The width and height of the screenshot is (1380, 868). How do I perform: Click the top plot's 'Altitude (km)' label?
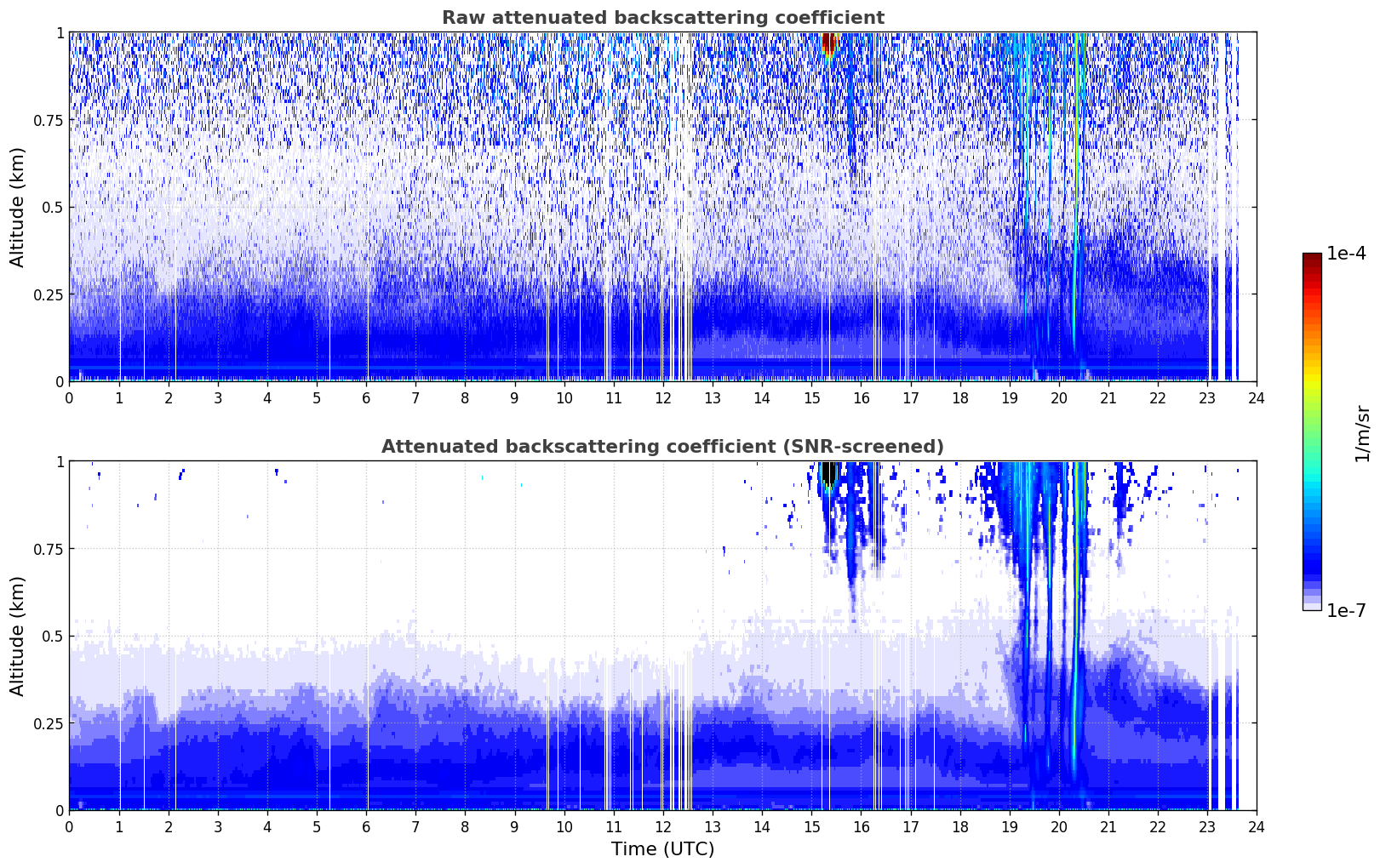(18, 207)
